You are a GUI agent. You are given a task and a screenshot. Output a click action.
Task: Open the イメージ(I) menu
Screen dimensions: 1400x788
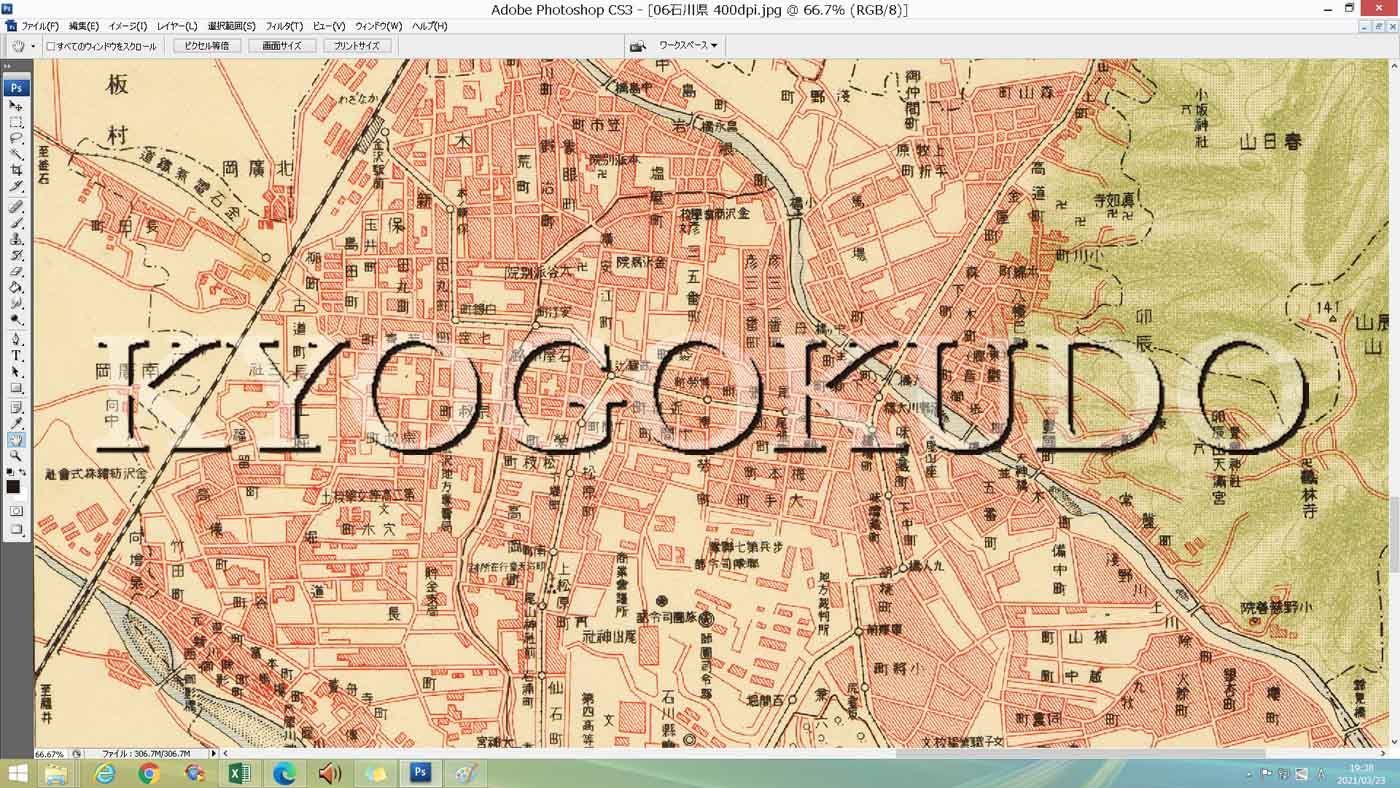point(127,26)
